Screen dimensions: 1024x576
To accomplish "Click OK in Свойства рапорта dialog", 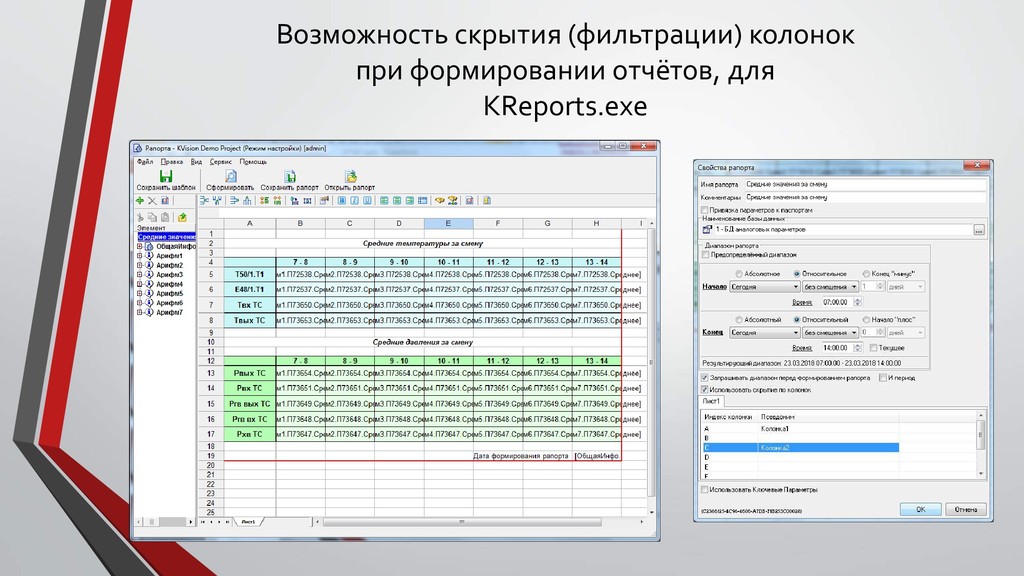I will pos(920,509).
